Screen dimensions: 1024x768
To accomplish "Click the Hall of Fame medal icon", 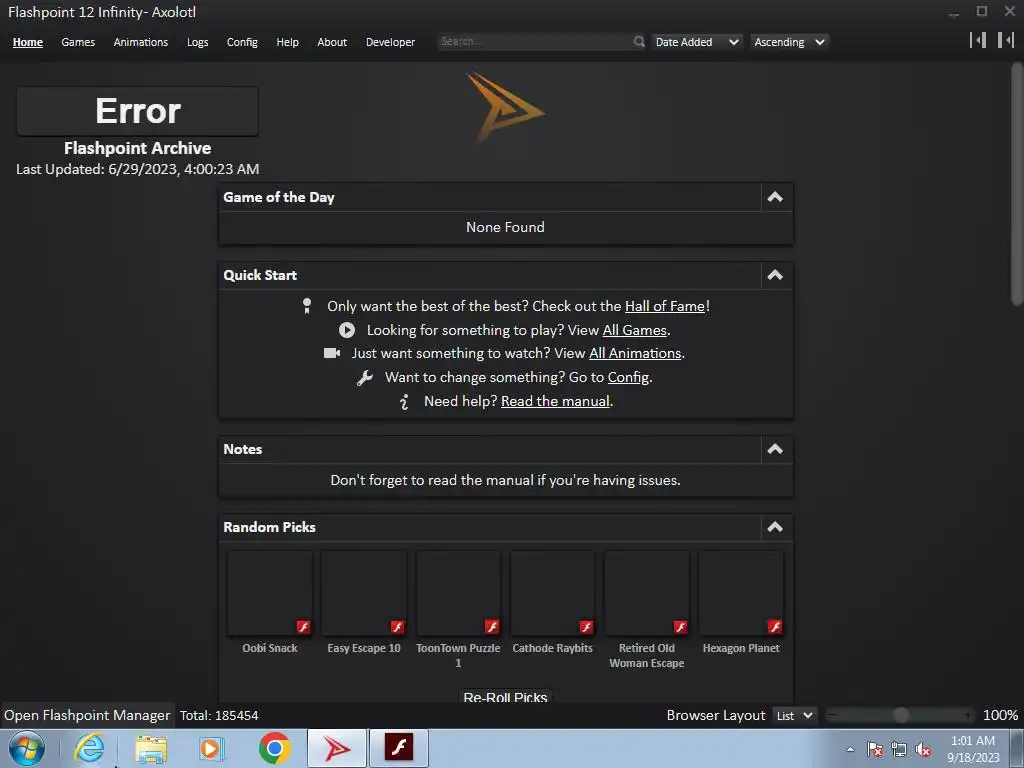I will tap(307, 306).
